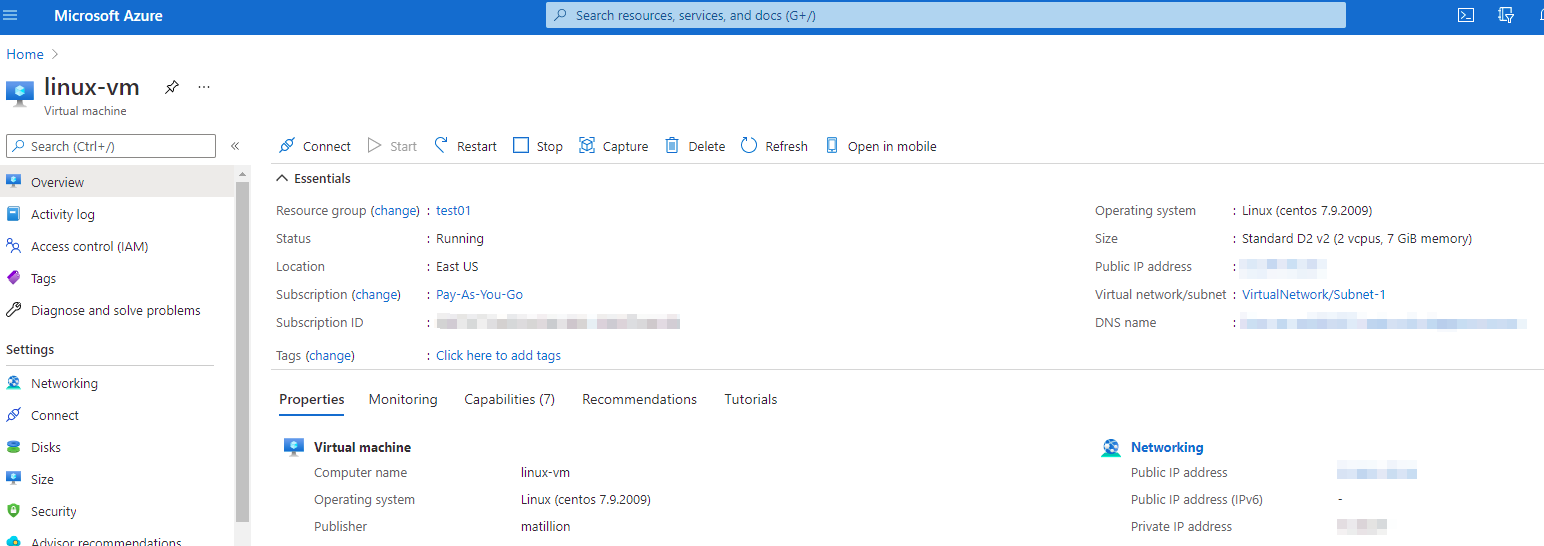Screen dimensions: 1544x546
Task: Click the Computer name value 'linux-vm'
Action: (x=545, y=472)
